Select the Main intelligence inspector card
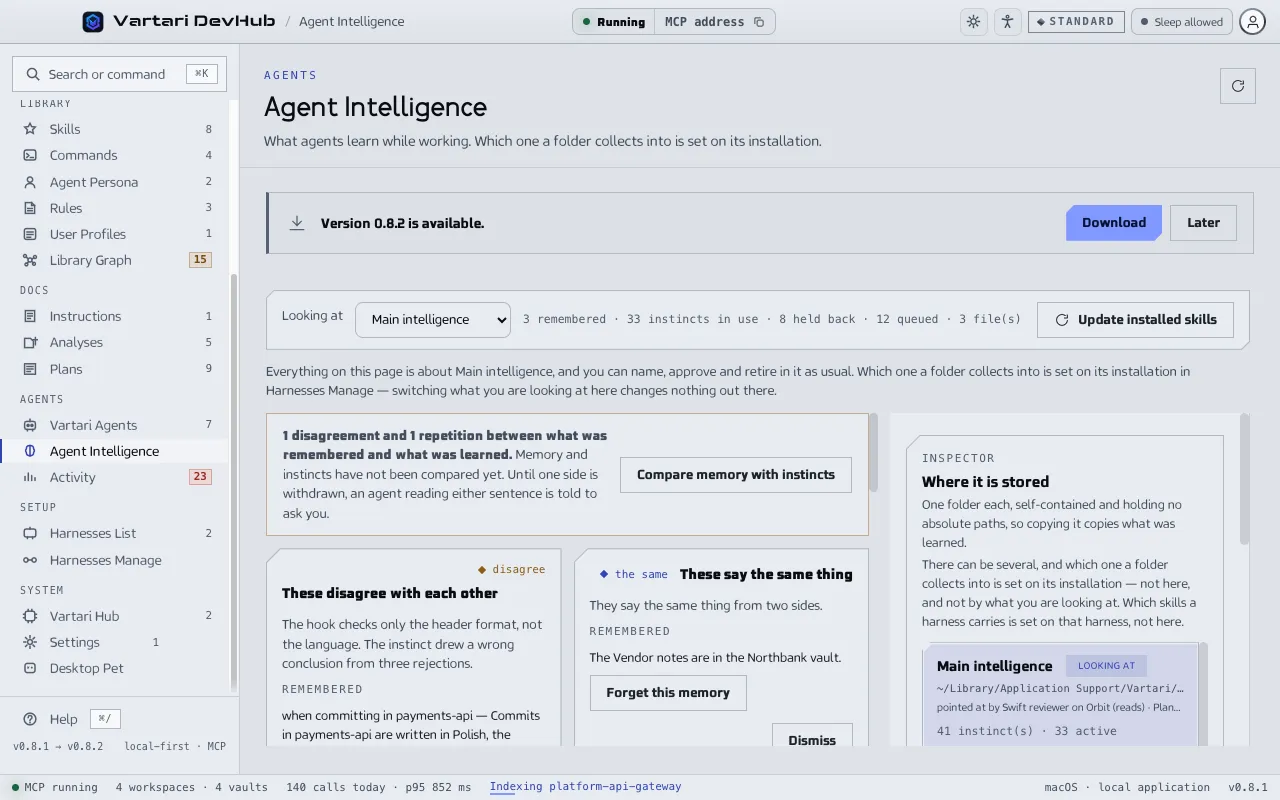Viewport: 1280px width, 800px height. [x=1060, y=695]
